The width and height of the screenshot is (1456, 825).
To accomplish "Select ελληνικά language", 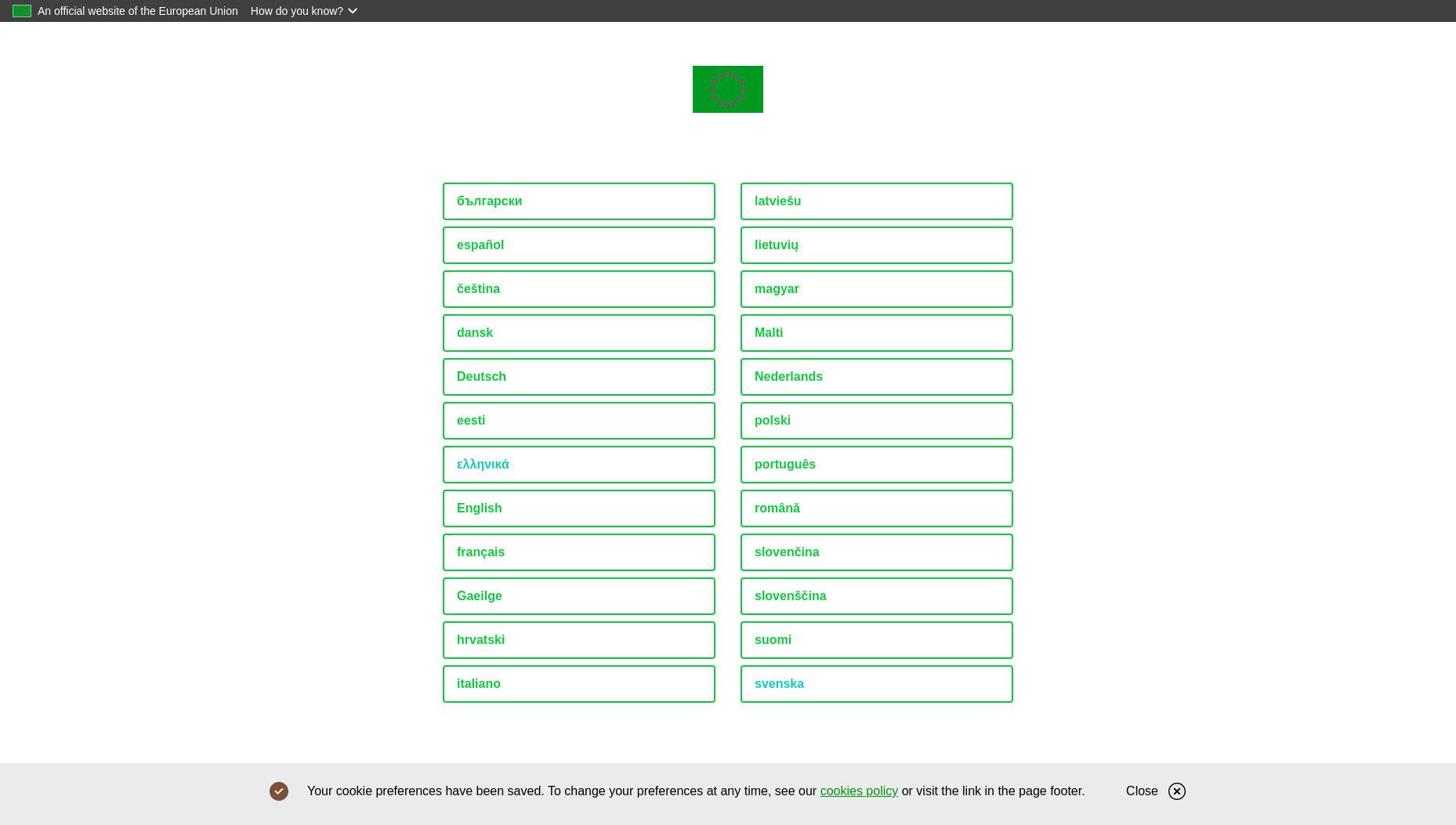I will point(579,465).
